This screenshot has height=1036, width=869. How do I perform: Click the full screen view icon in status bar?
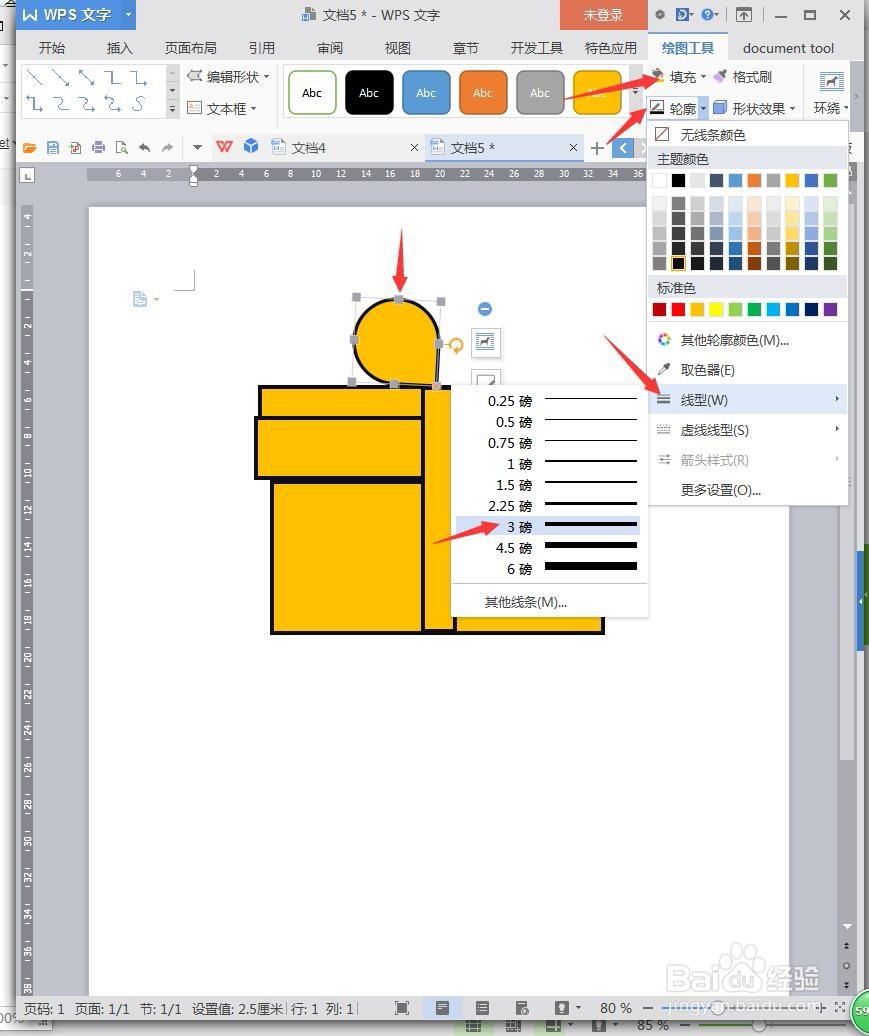pyautogui.click(x=402, y=1008)
